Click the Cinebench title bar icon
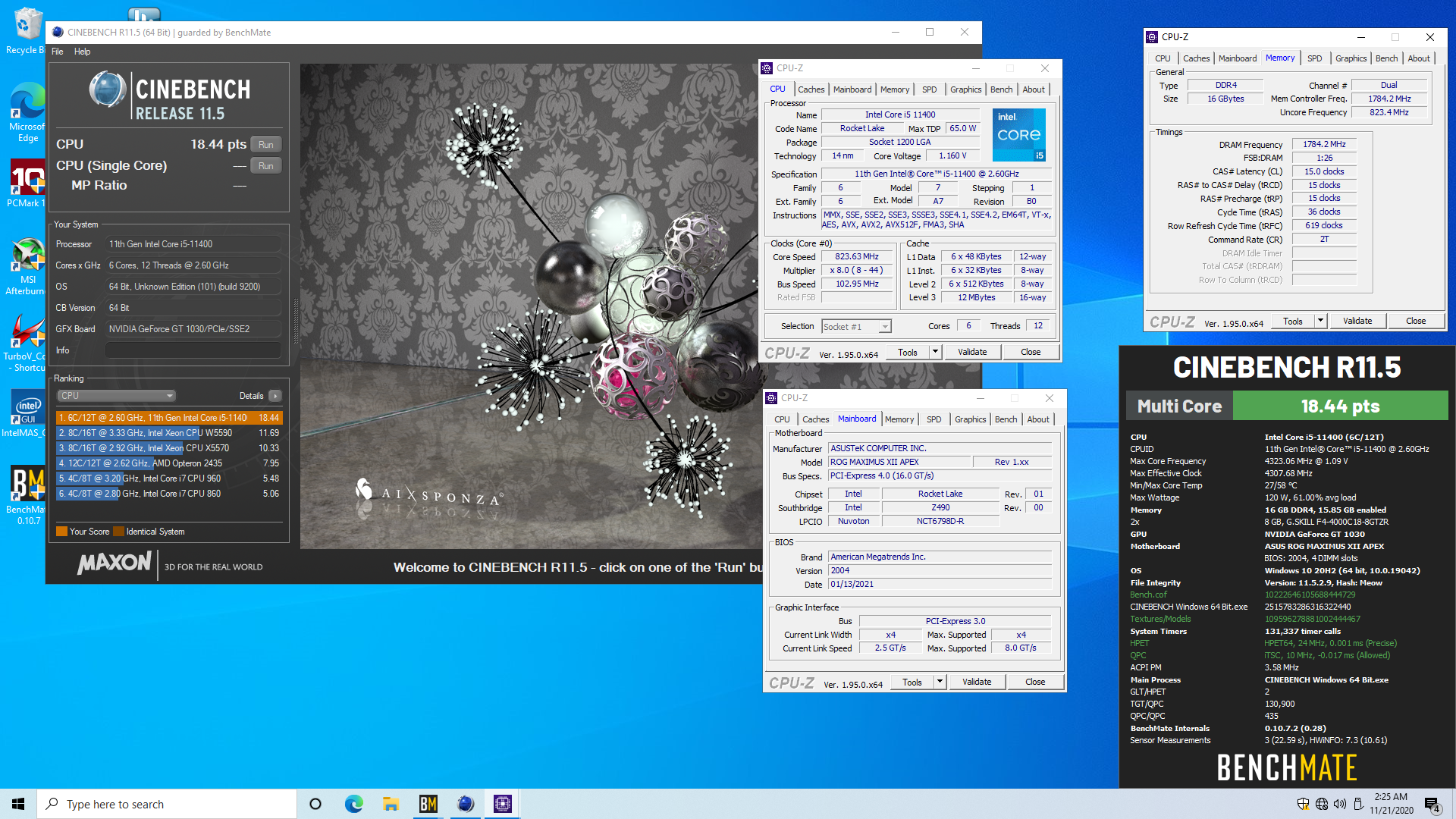This screenshot has width=1456, height=819. point(57,32)
